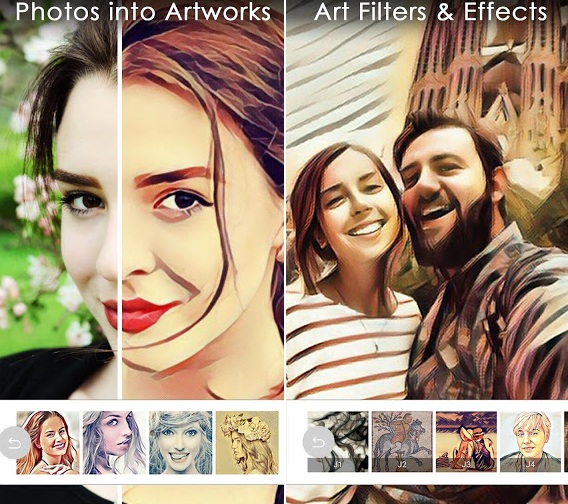Pick the sepia flower crown filter
Image resolution: width=568 pixels, height=504 pixels.
click(x=247, y=442)
